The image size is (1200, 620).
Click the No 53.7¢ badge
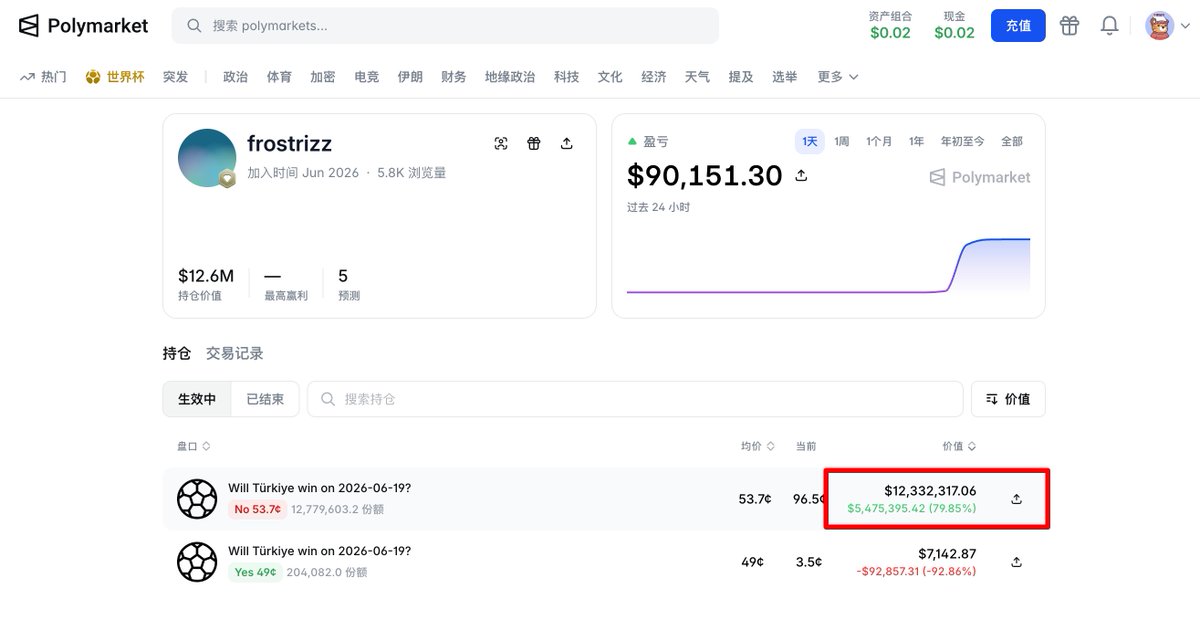[258, 509]
